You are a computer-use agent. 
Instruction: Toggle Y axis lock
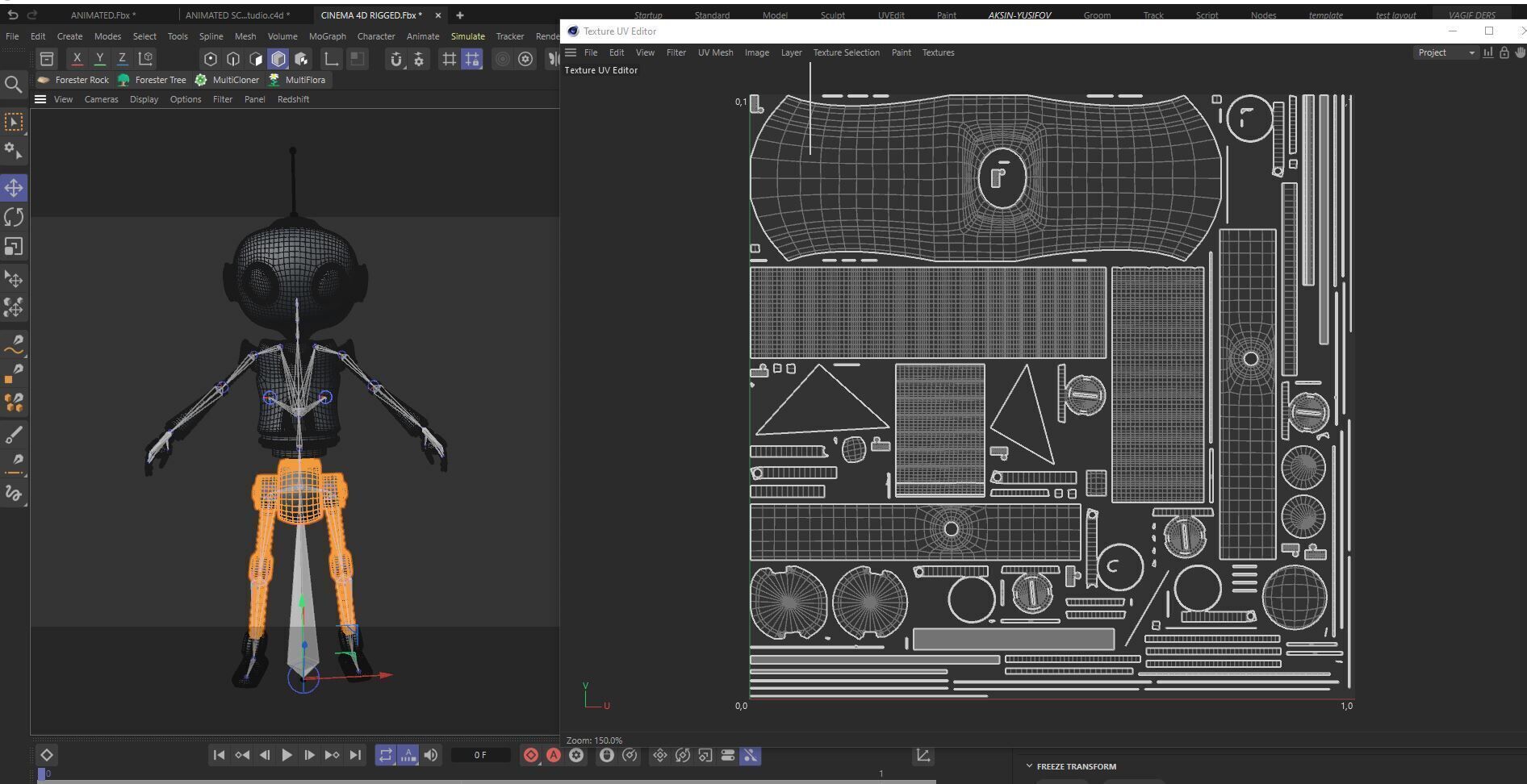point(99,58)
